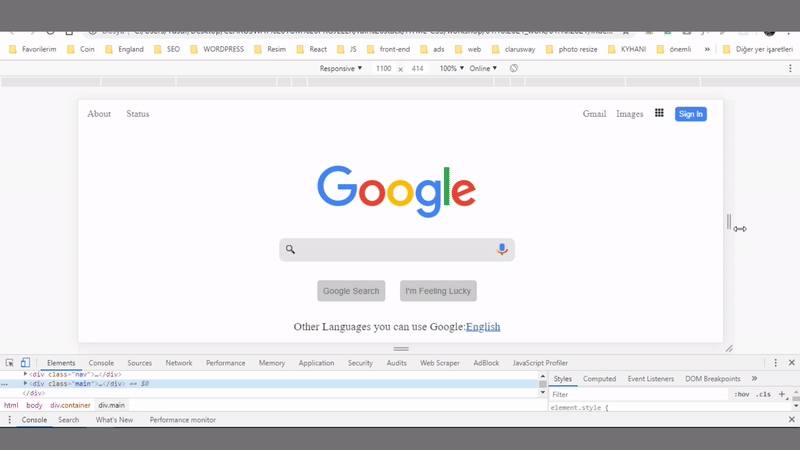The image size is (800, 450).
Task: Click the ellipsis beside the selected DOM node
Action: 5,384
